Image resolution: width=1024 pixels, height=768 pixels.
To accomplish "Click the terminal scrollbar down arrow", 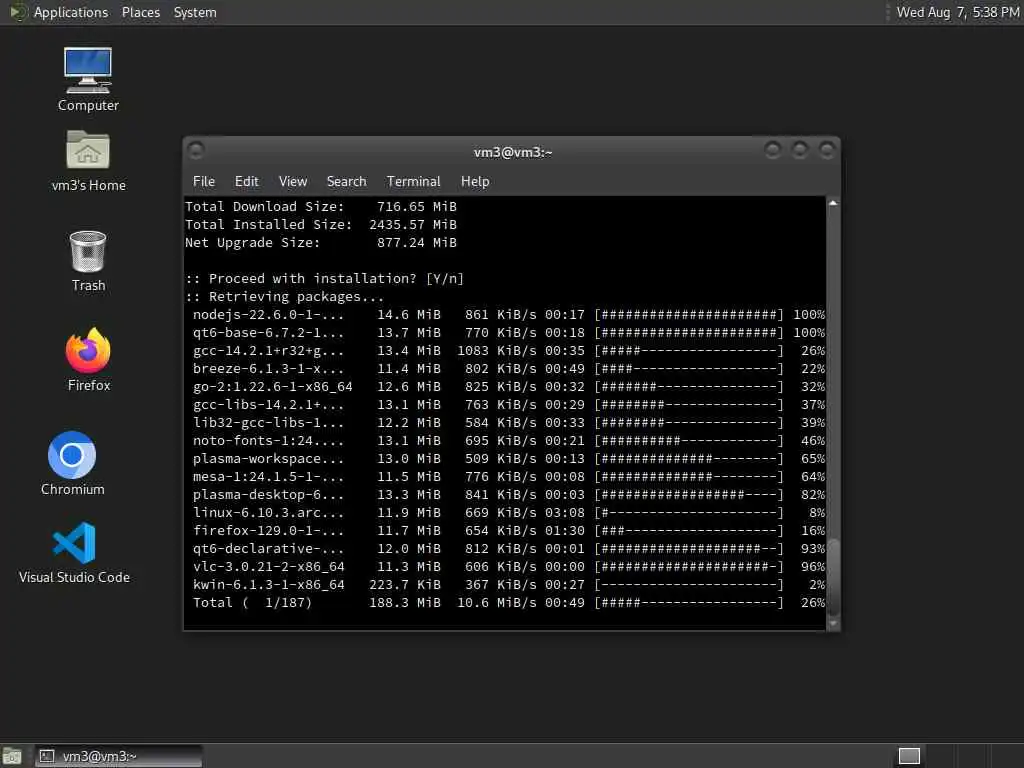I will (833, 624).
